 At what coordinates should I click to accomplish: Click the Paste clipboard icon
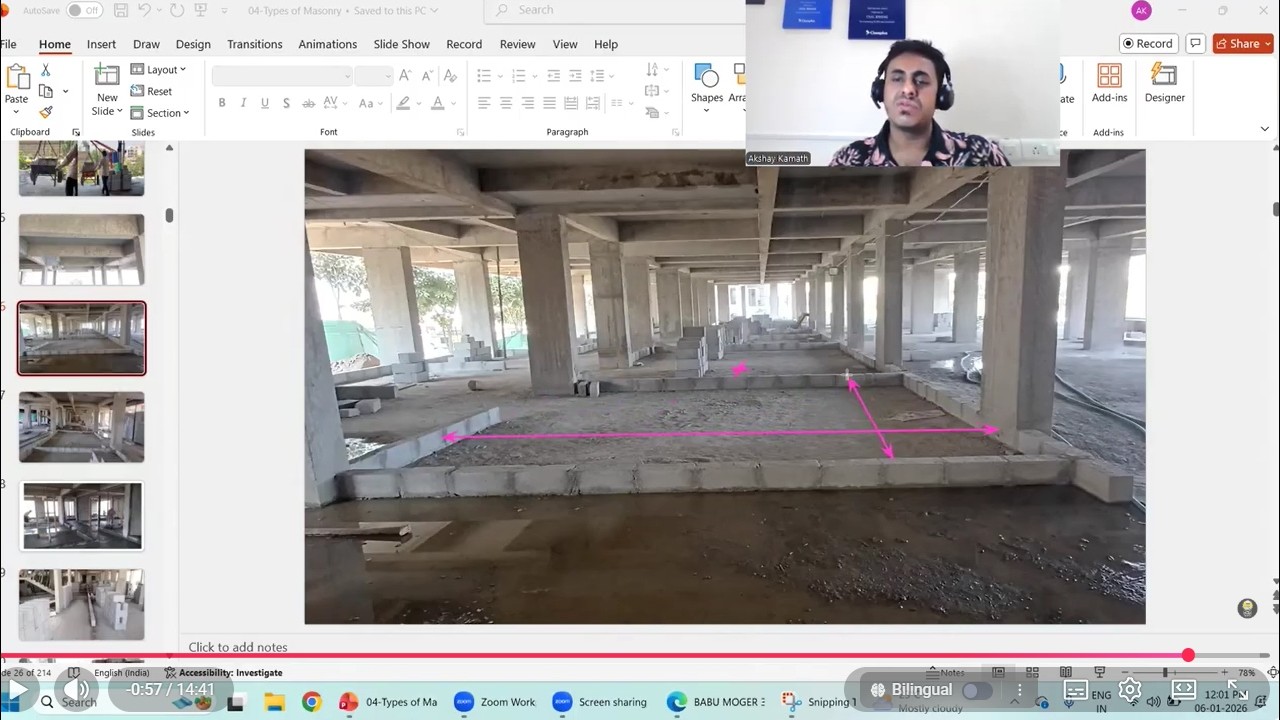click(x=17, y=78)
